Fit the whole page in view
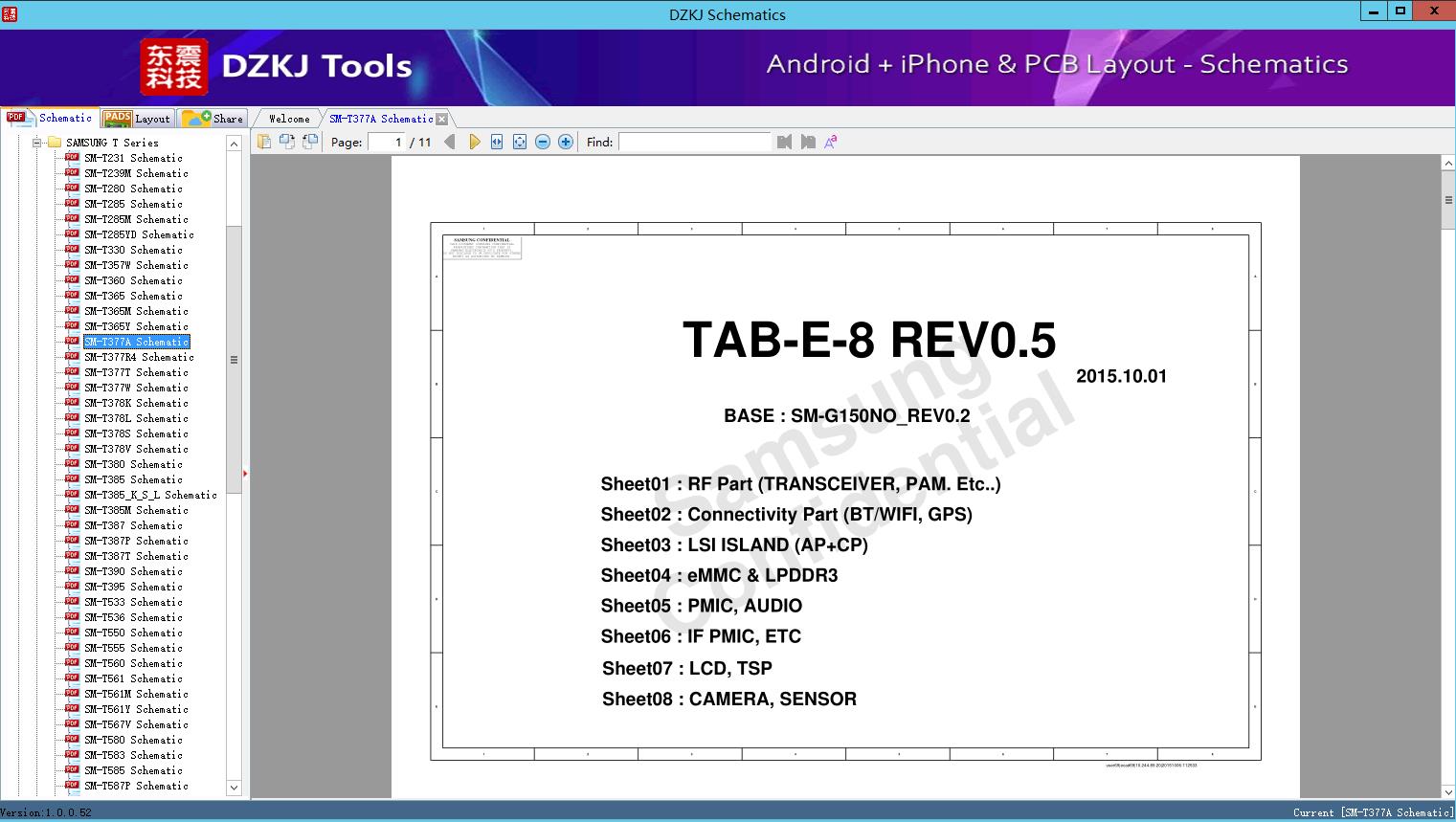Screen dimensions: 1456x822 click(520, 142)
